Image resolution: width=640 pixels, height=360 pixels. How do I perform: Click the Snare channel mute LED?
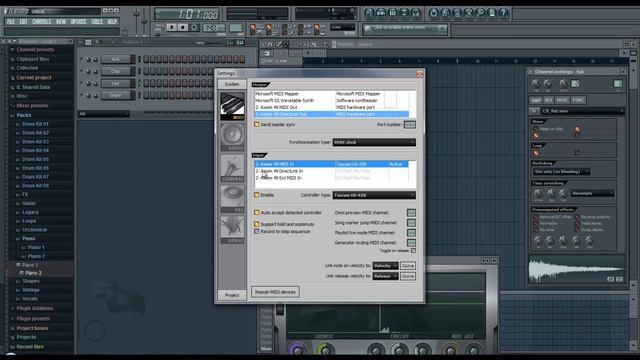(81, 95)
